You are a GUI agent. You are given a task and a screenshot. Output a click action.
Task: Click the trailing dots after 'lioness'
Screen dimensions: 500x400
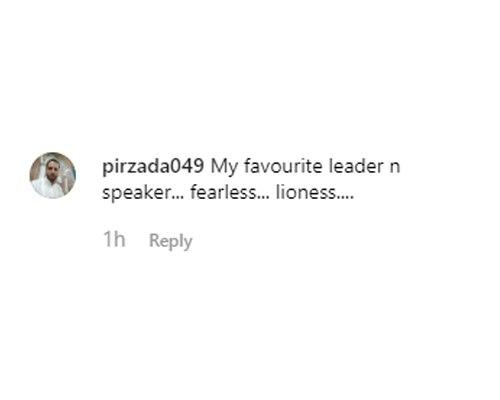click(x=345, y=199)
